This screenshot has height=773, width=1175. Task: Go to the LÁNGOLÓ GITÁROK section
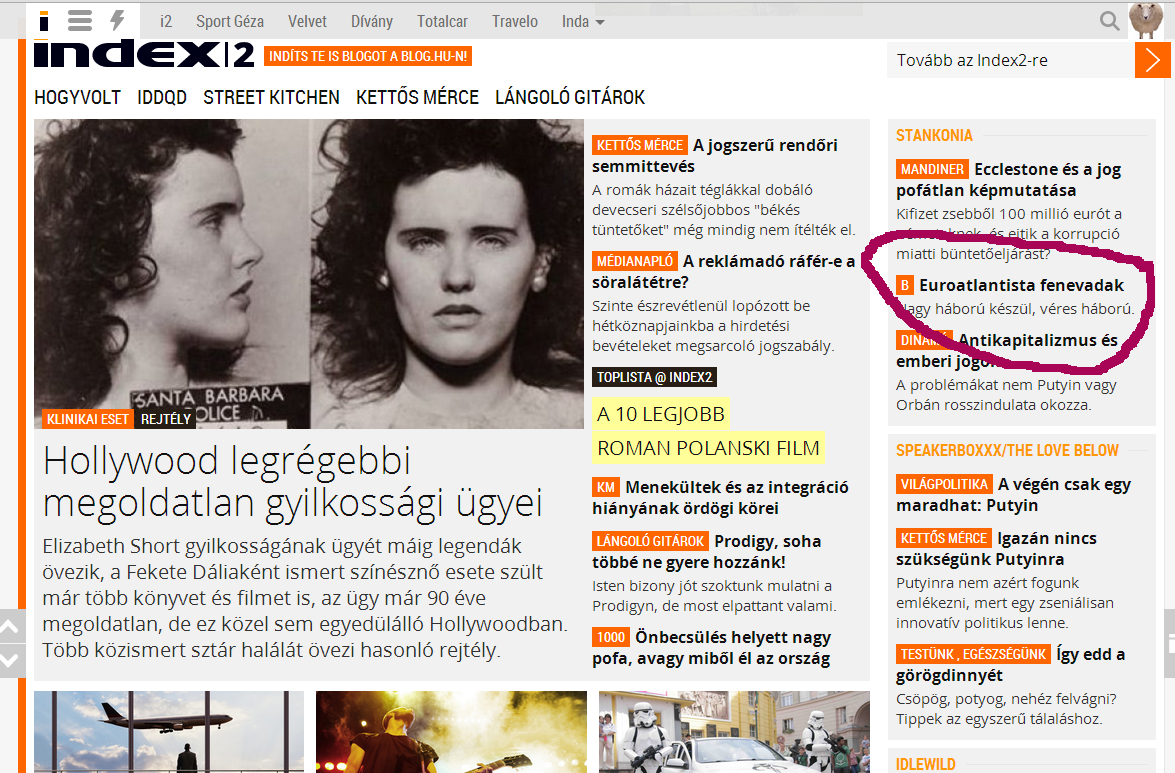click(x=570, y=97)
